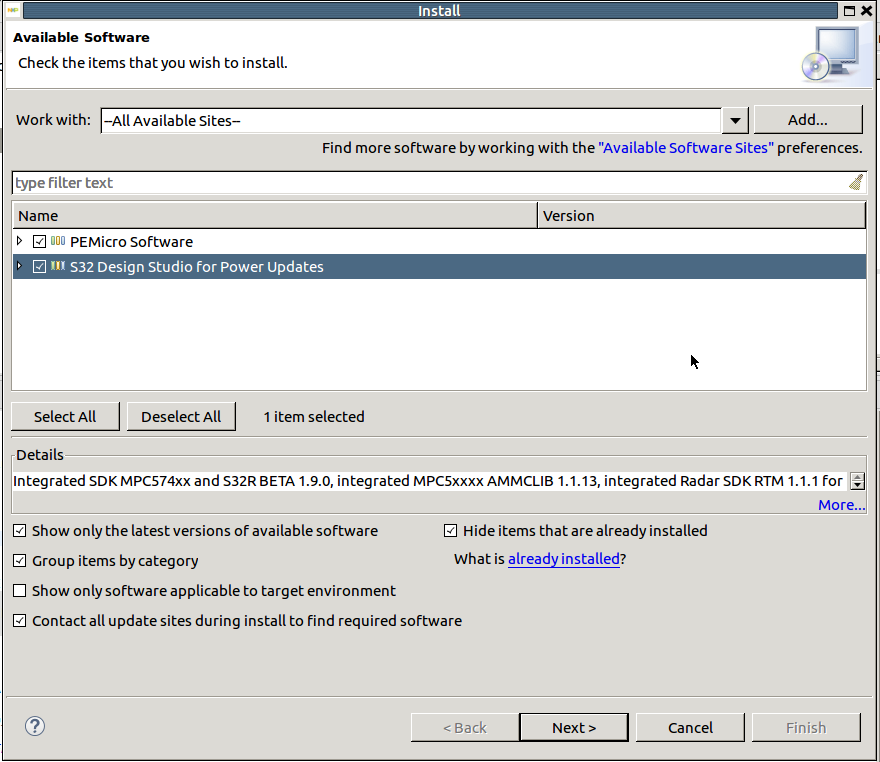Click the Next > button

[574, 727]
